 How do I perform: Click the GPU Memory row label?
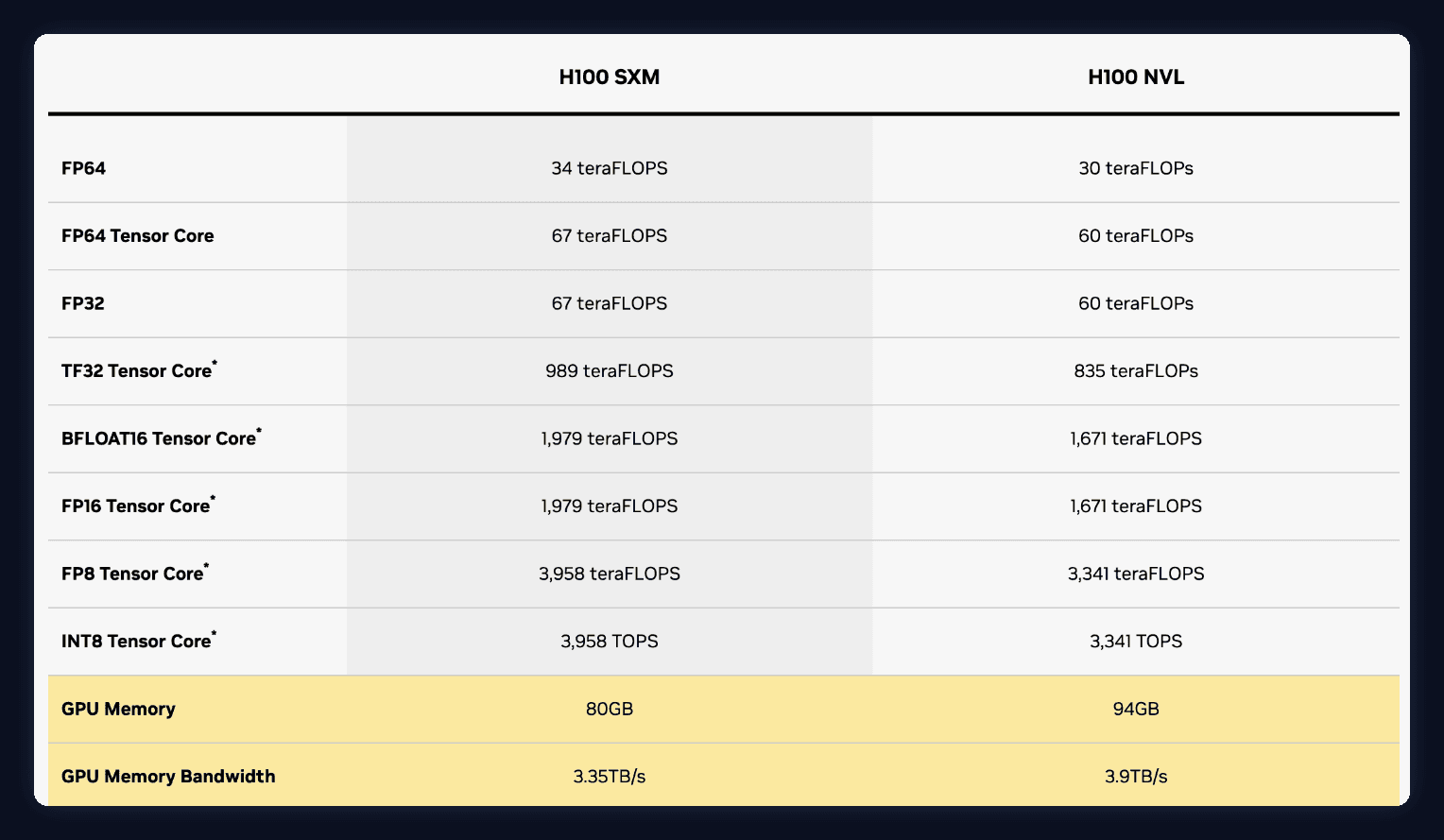[x=118, y=709]
